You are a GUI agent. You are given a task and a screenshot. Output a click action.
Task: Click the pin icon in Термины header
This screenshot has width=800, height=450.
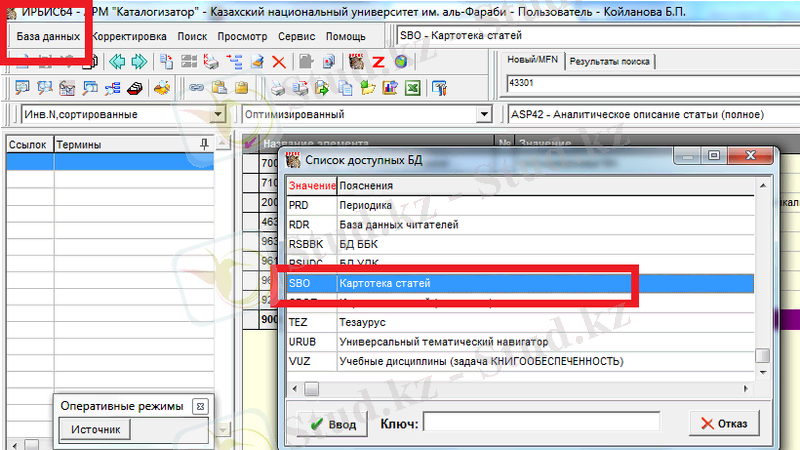[x=204, y=144]
